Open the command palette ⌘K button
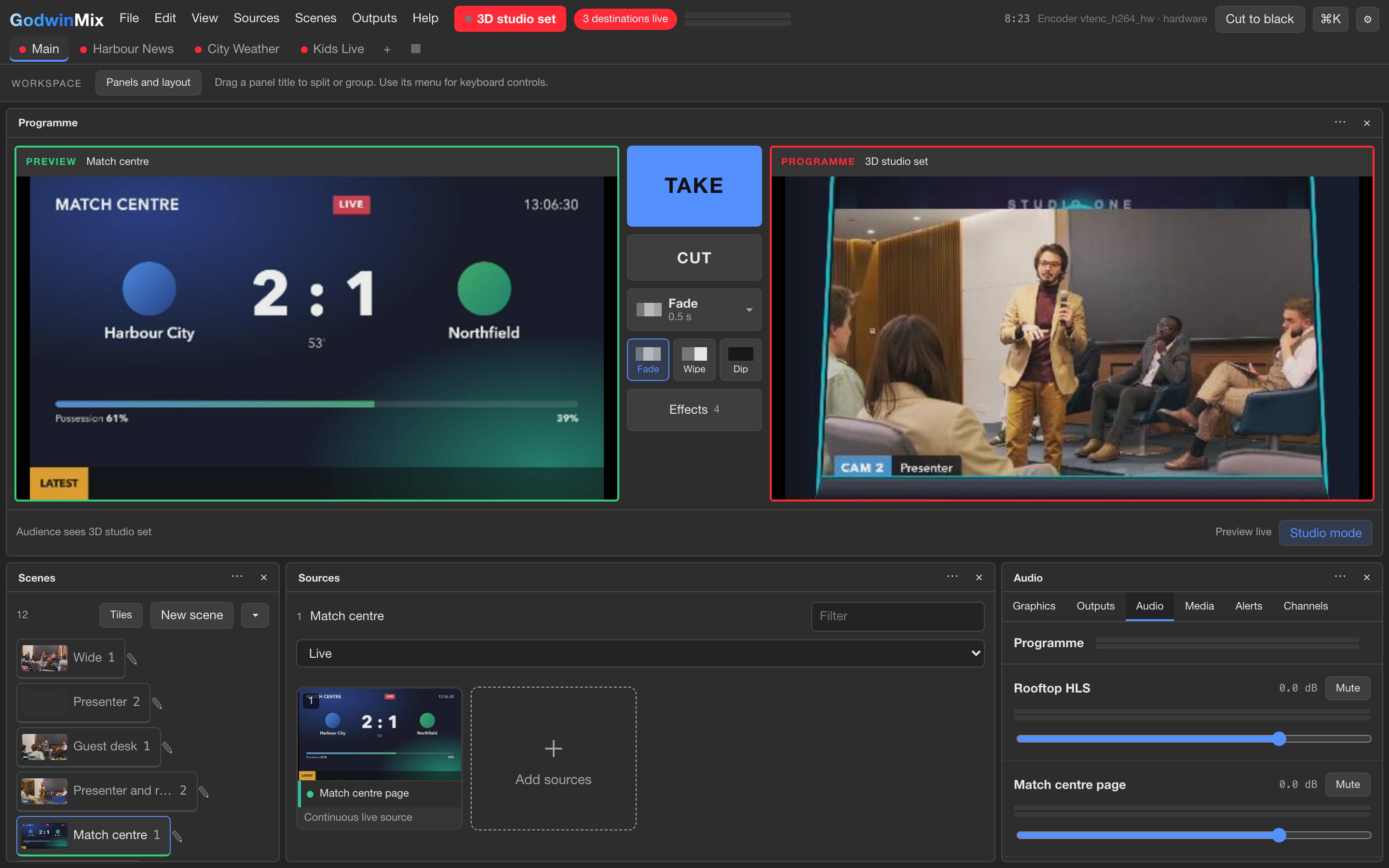 [x=1330, y=19]
